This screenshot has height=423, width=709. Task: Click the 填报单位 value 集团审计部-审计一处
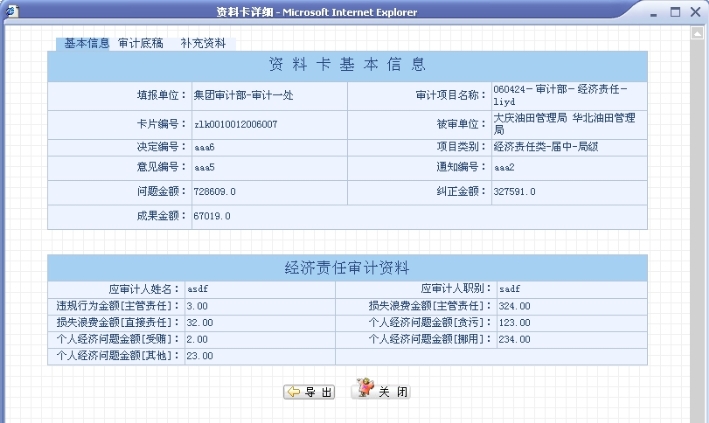tap(242, 96)
